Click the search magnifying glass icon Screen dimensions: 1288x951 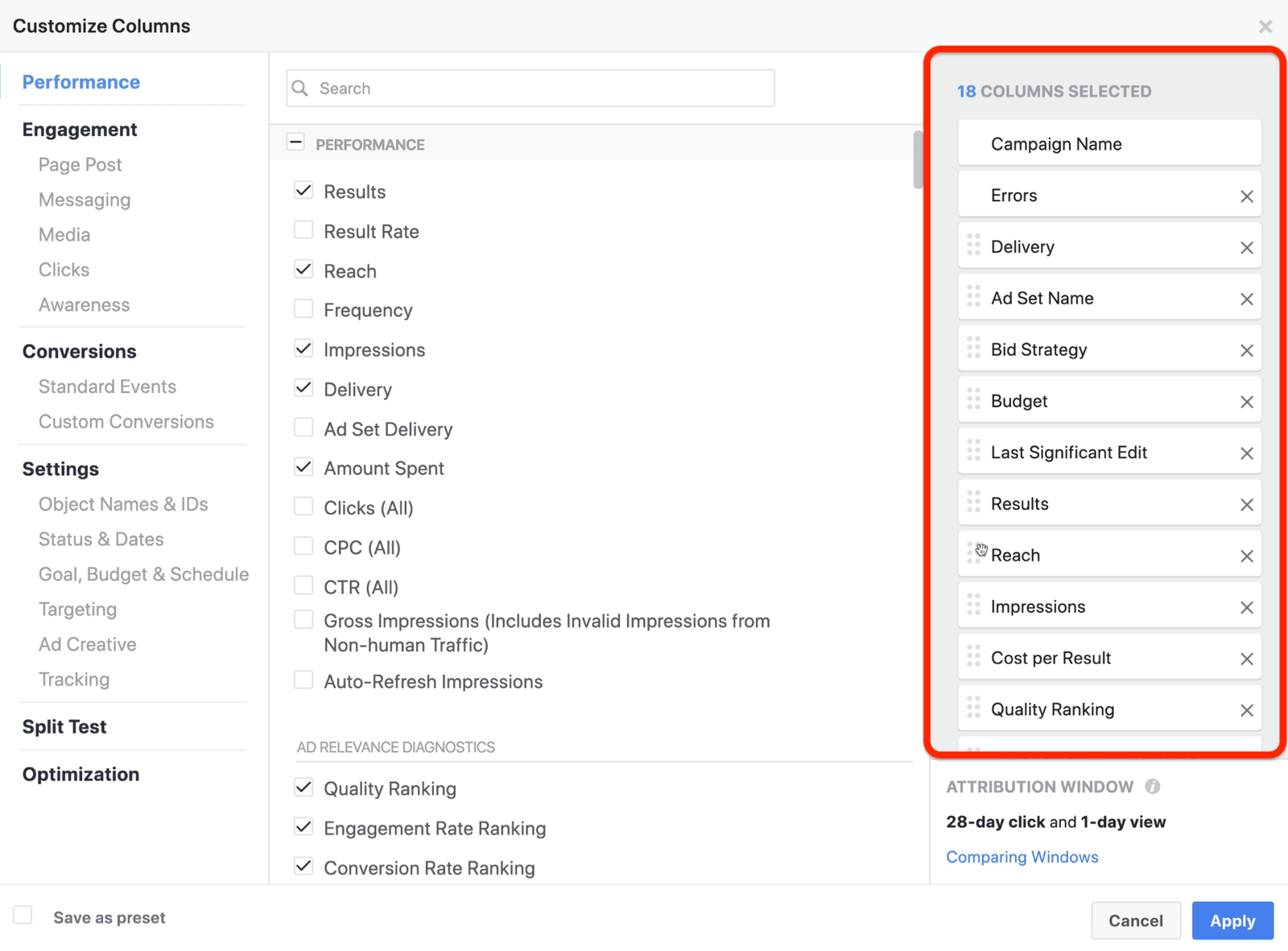(299, 88)
